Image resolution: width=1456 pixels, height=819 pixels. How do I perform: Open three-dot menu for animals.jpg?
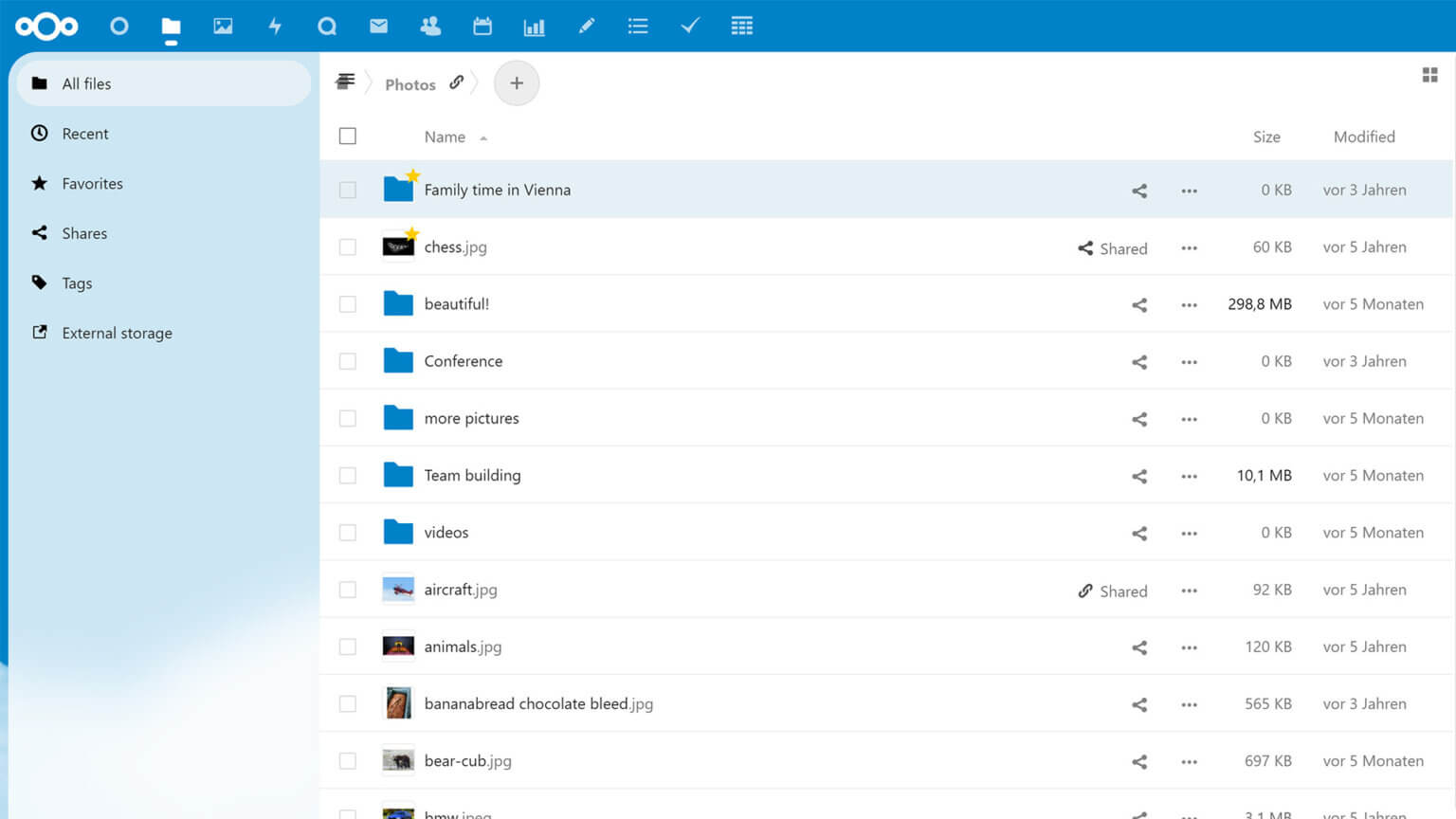point(1189,647)
